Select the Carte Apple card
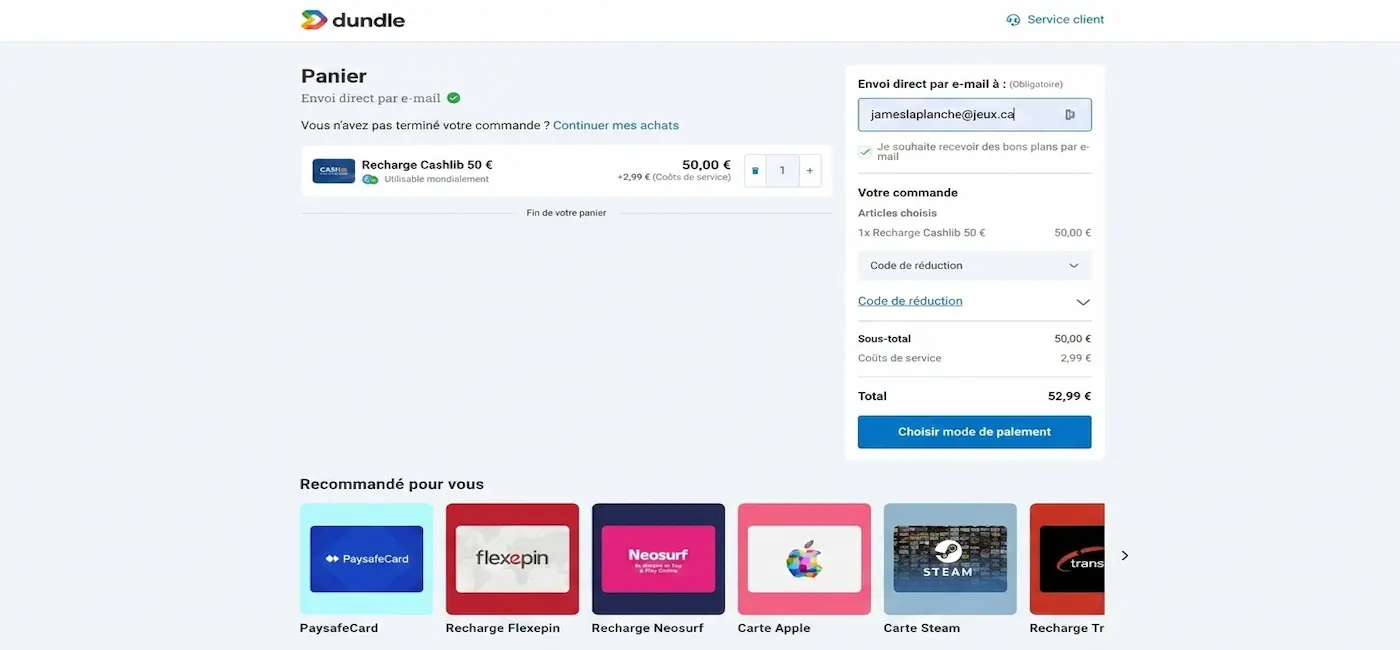This screenshot has height=650, width=1400. 804,559
